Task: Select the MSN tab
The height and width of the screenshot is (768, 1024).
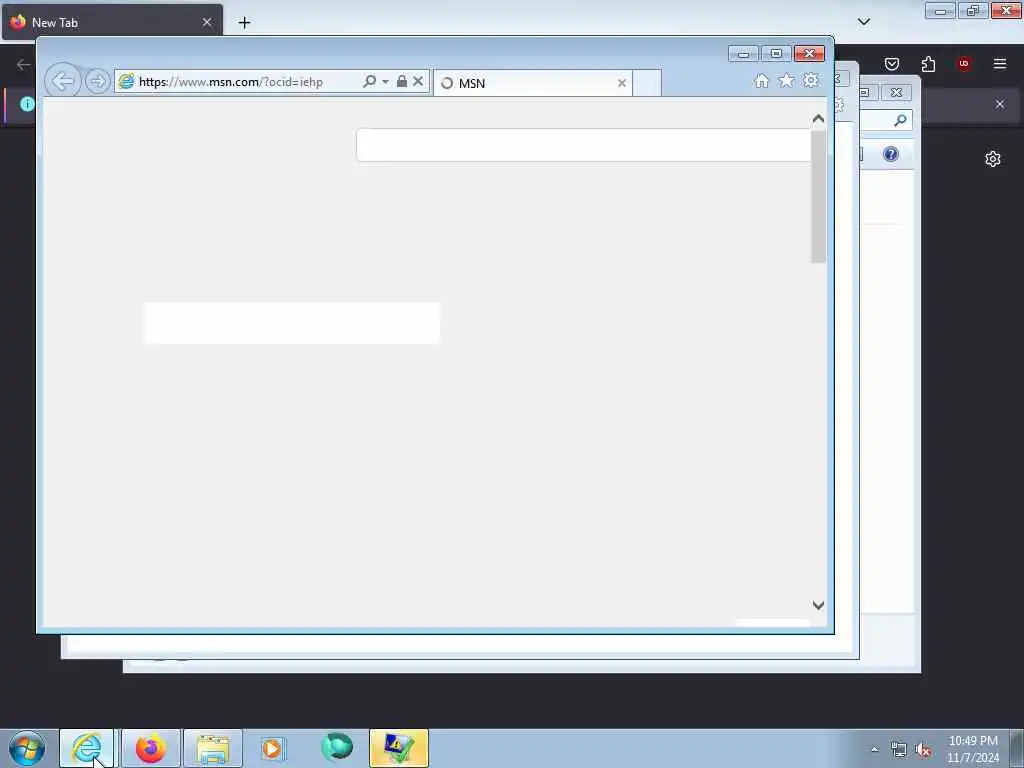Action: coord(532,83)
